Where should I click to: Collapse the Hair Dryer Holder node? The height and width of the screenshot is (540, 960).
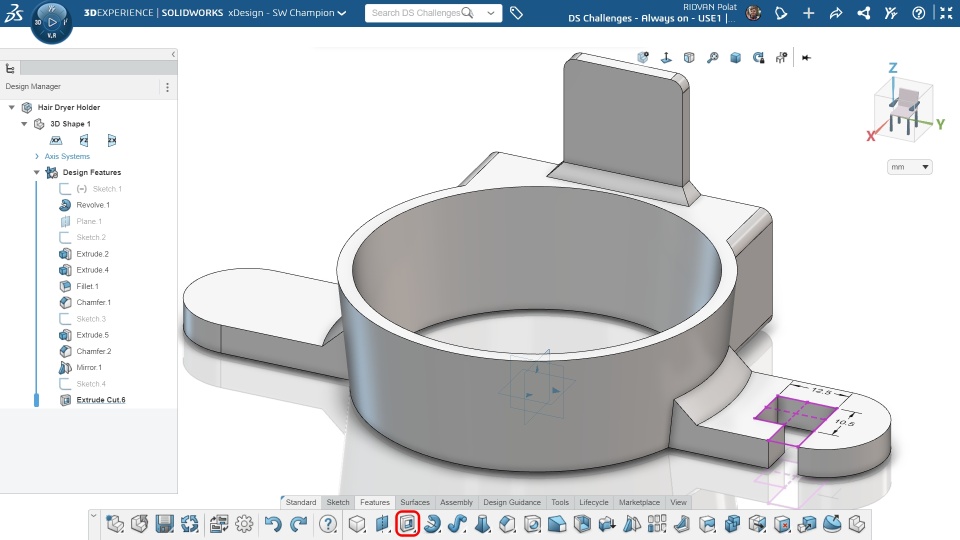[x=11, y=107]
